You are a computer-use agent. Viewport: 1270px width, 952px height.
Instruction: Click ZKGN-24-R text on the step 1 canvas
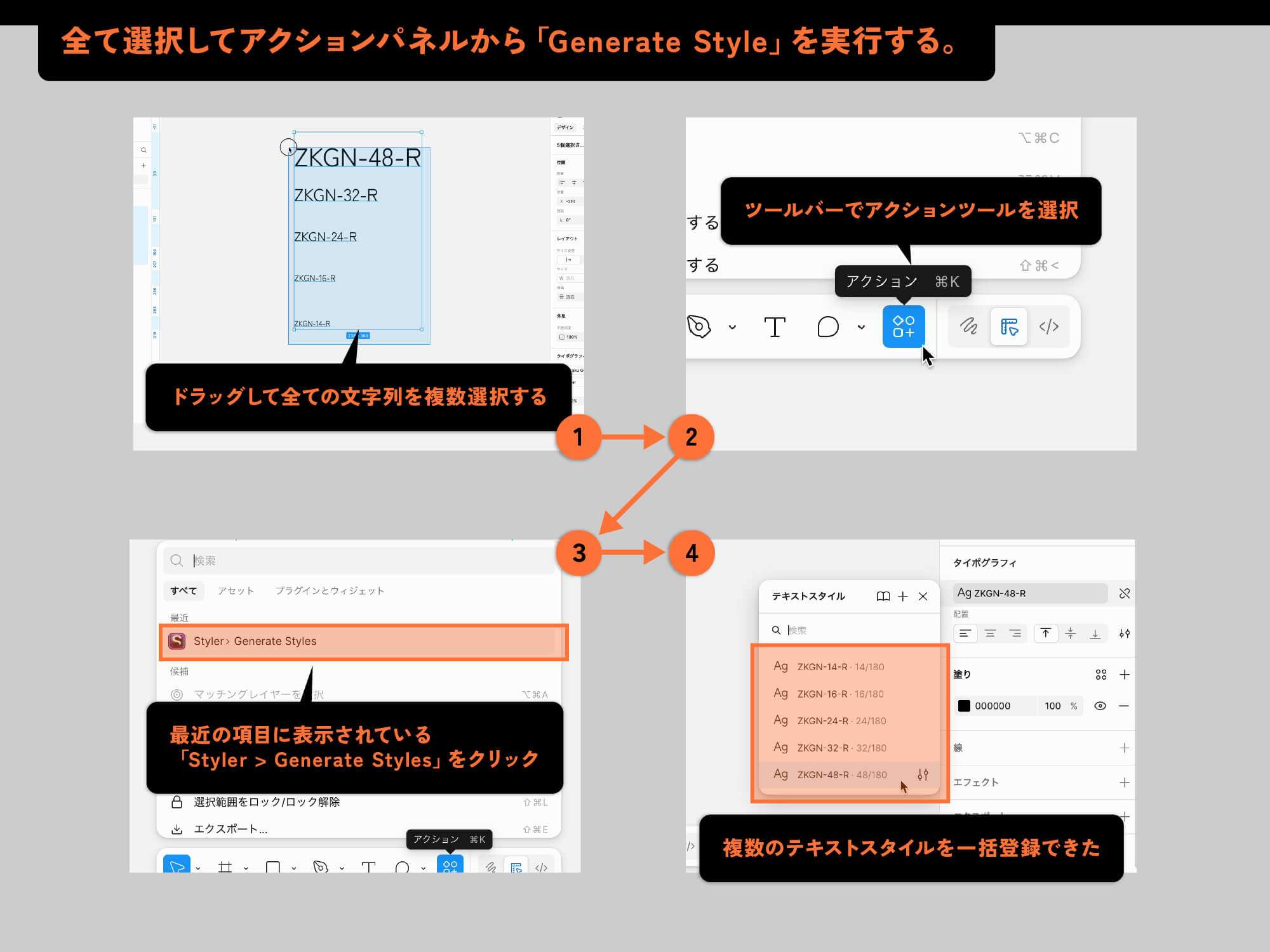(325, 237)
